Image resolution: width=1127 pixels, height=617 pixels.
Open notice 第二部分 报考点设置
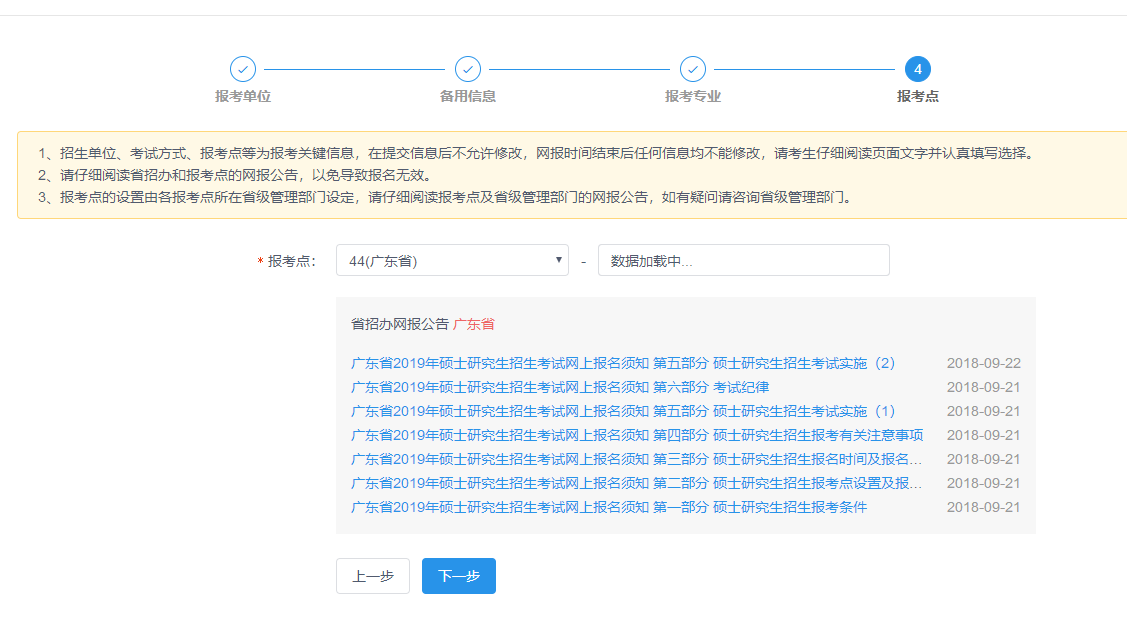click(636, 483)
